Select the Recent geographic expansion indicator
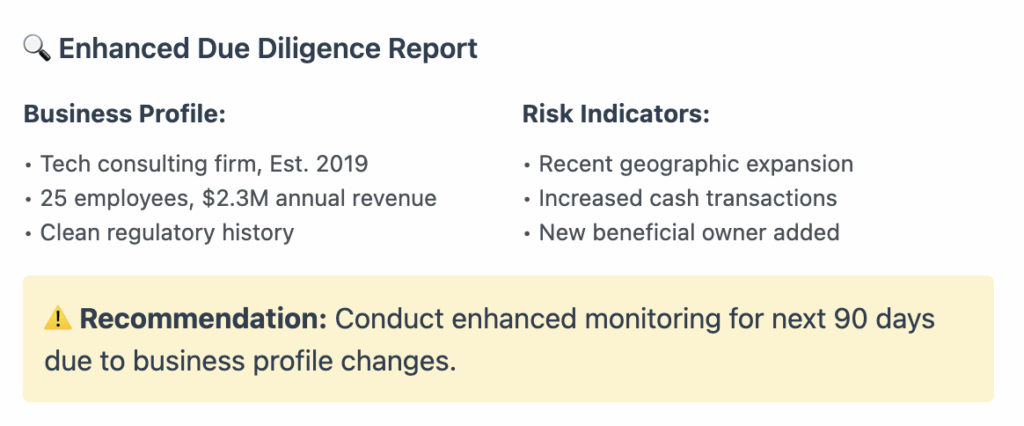Screen dimensions: 1024x426 [x=696, y=164]
